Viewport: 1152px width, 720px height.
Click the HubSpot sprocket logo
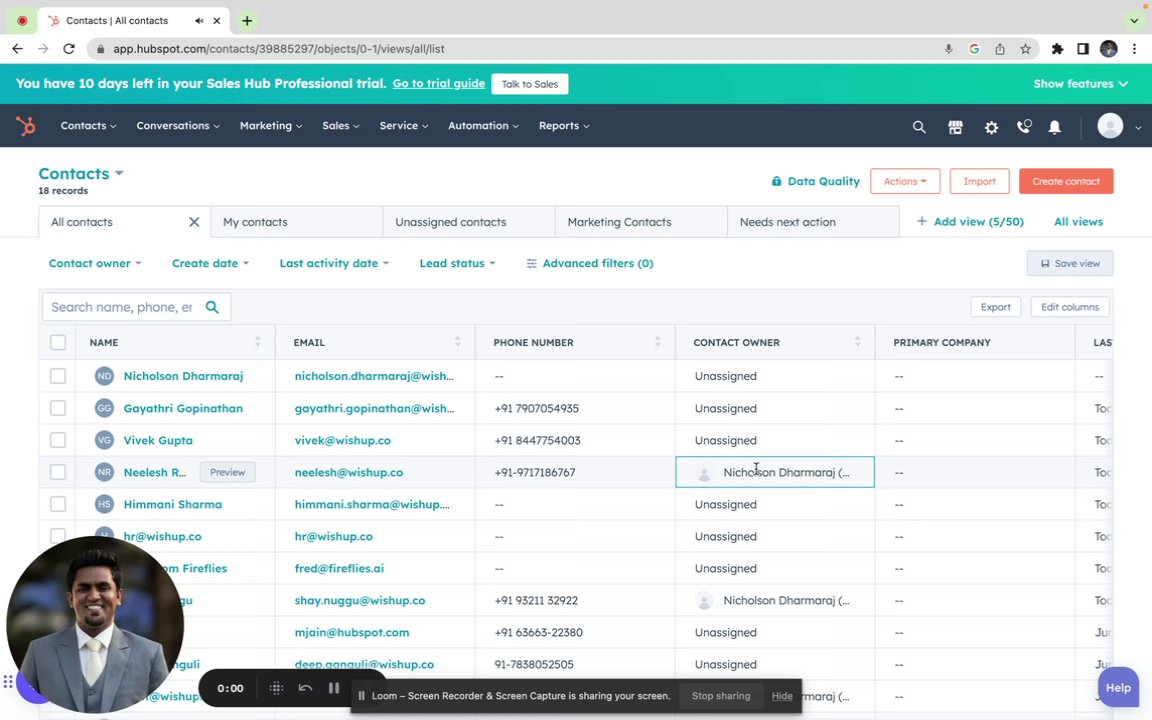[26, 126]
